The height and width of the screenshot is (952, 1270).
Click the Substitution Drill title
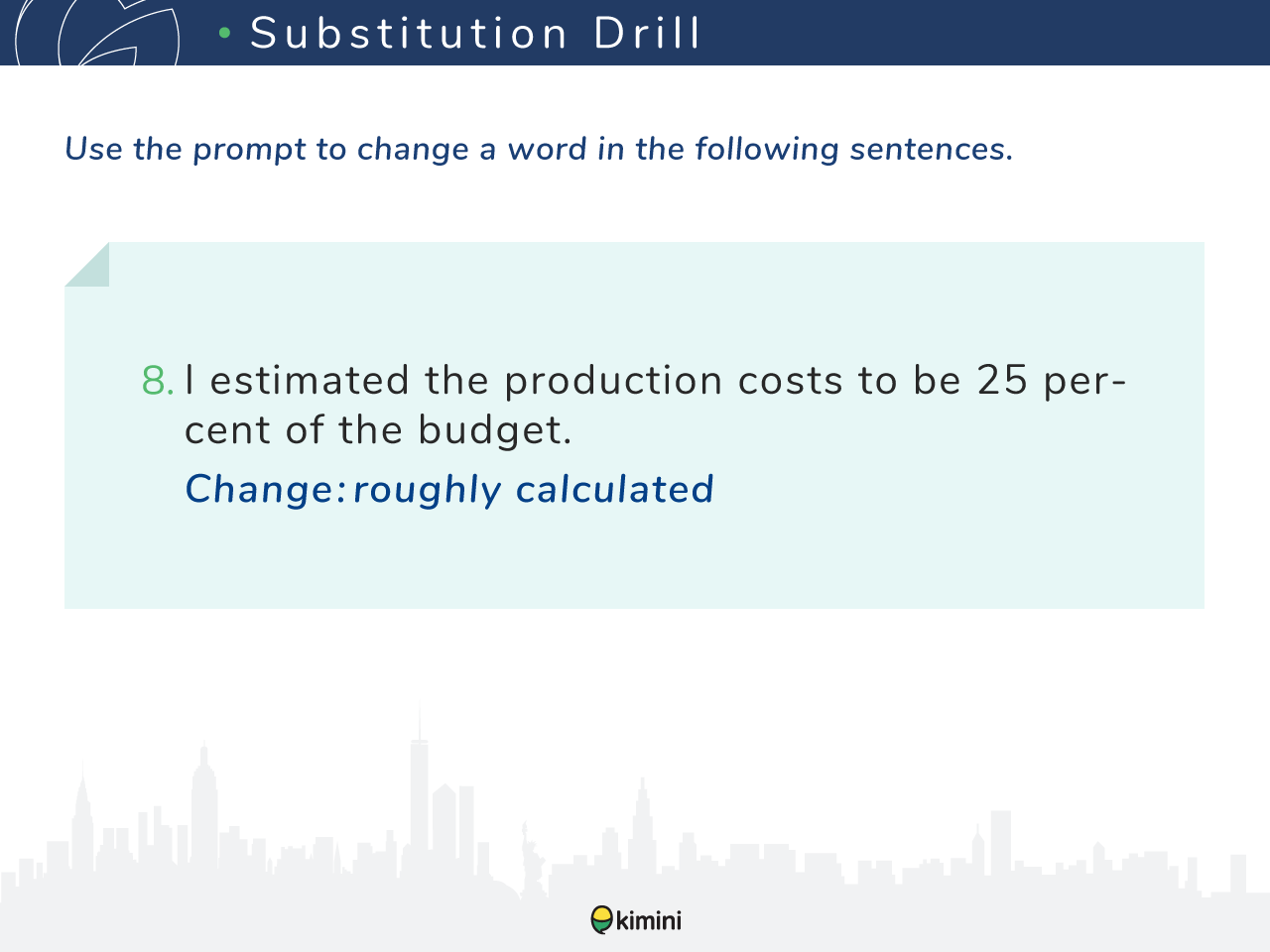coord(475,33)
